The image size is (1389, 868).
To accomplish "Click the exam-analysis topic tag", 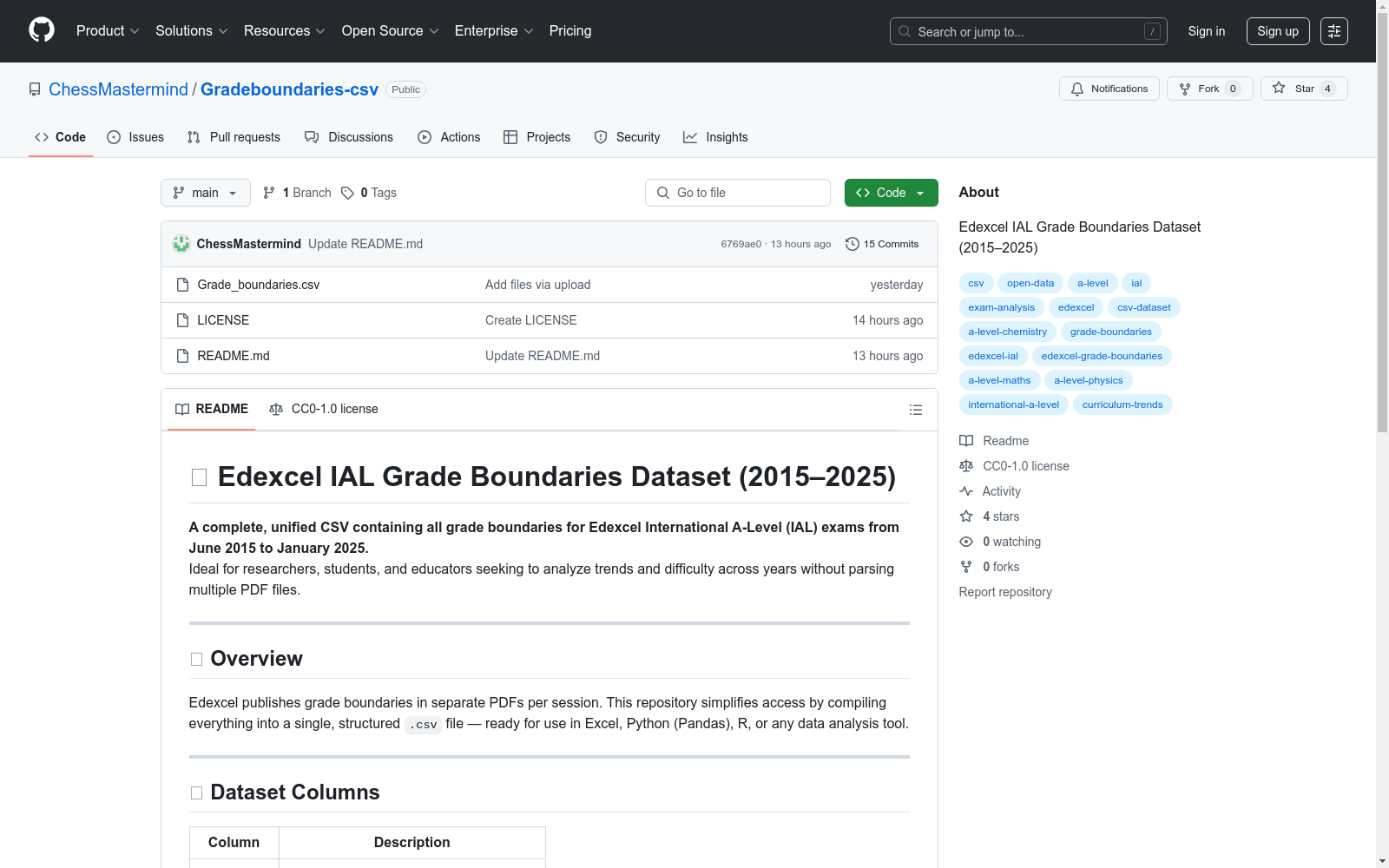I will (x=1002, y=307).
